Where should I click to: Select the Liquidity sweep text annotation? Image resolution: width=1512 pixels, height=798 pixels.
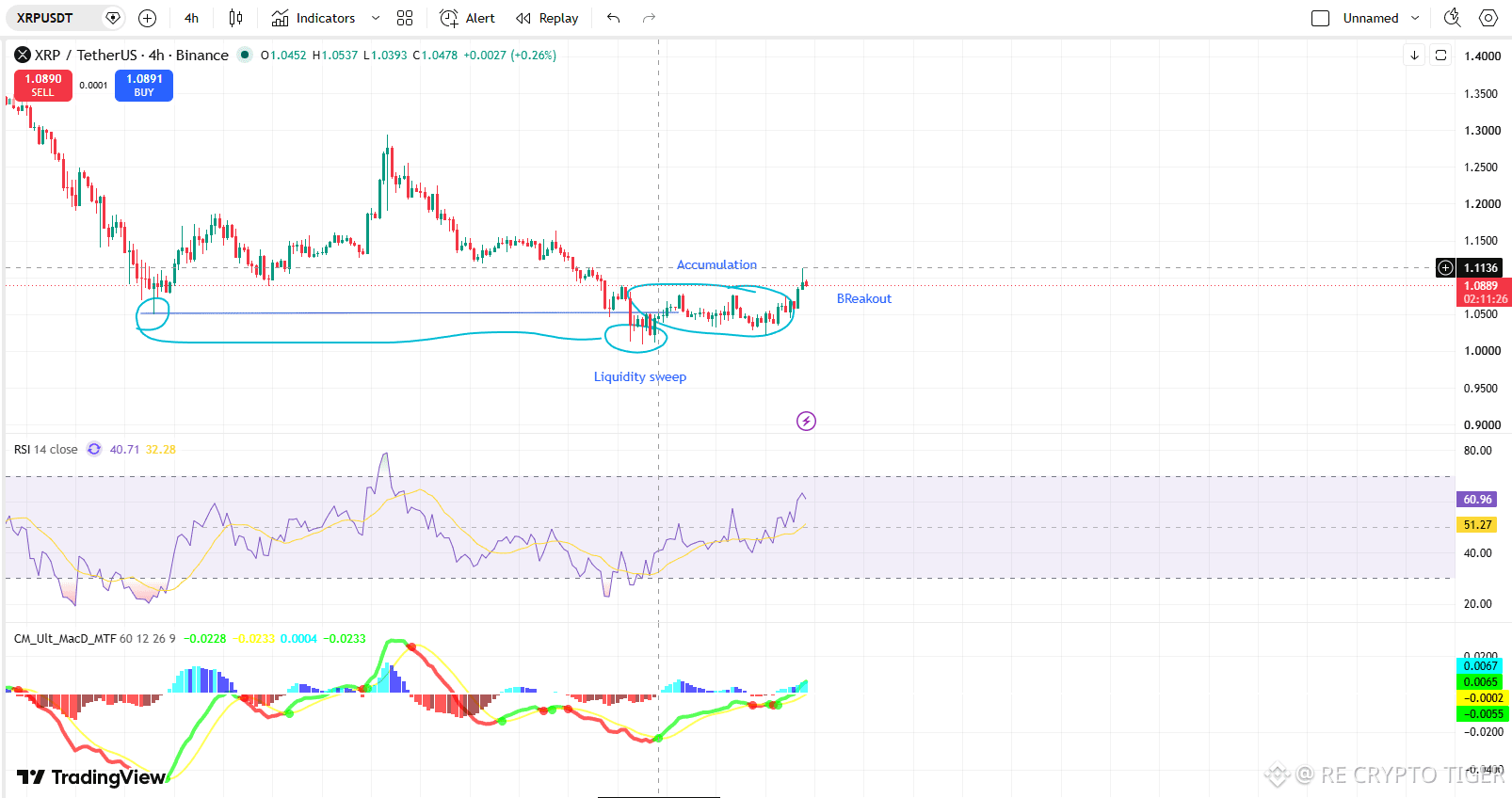pos(640,376)
